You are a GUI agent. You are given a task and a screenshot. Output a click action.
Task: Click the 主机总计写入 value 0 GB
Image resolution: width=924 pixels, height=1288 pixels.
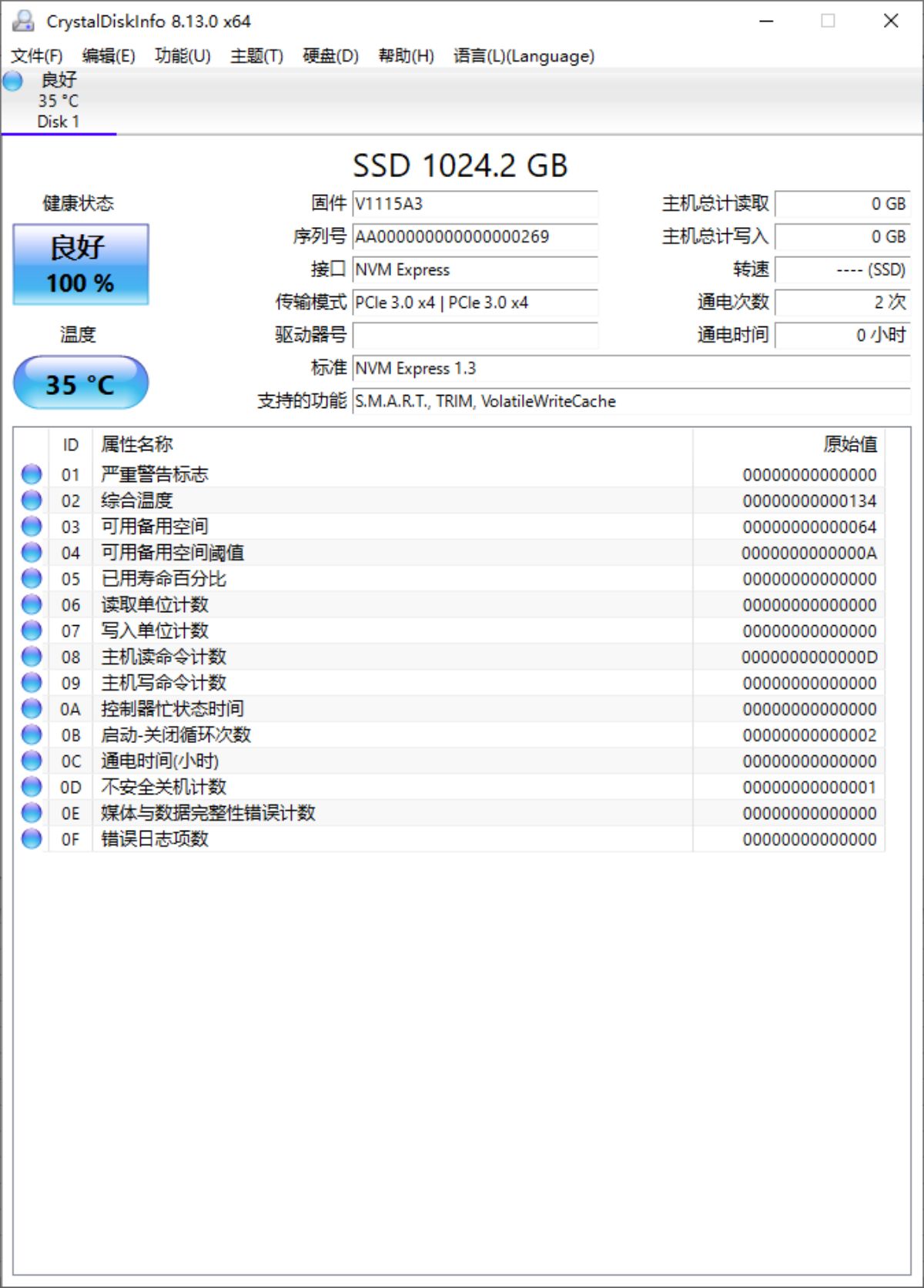[842, 236]
